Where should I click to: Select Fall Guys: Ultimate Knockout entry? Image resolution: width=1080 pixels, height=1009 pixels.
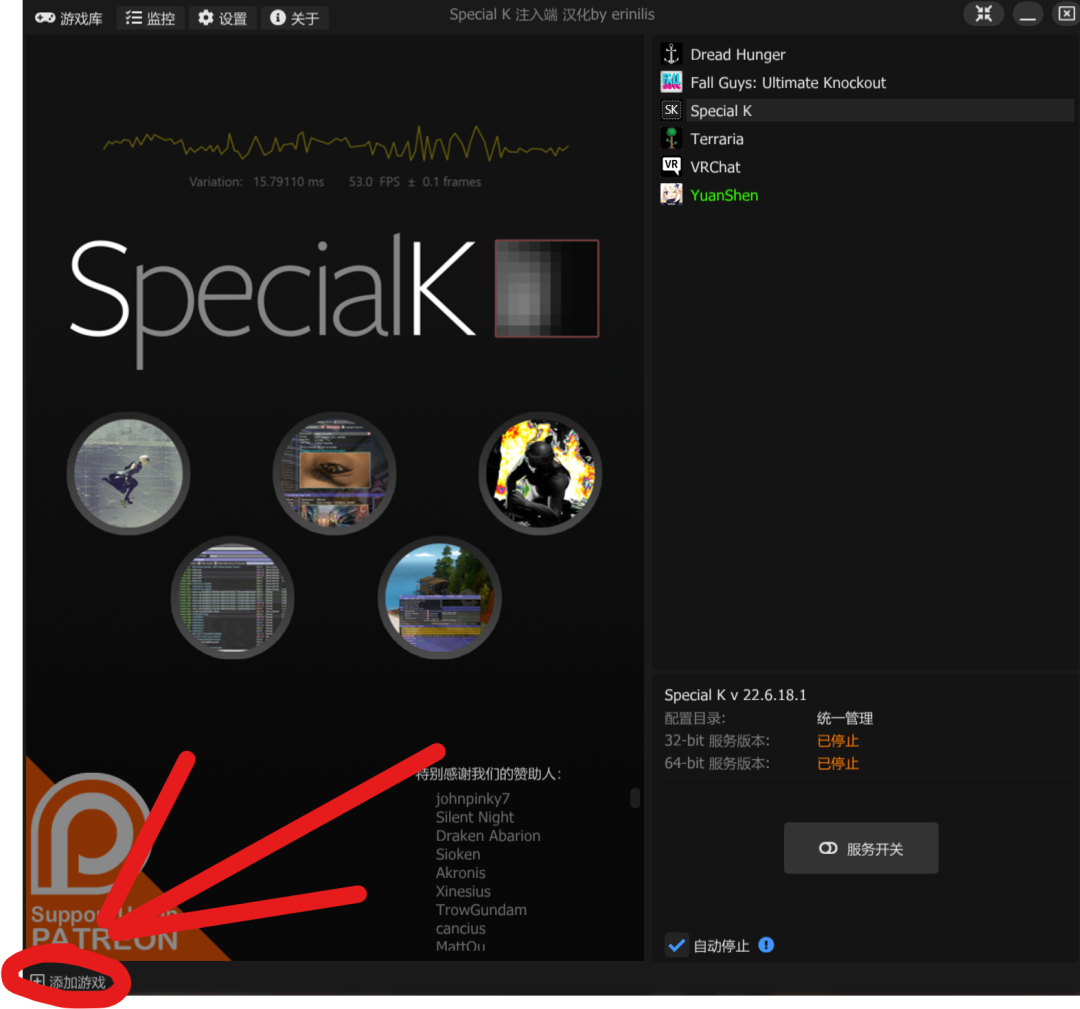click(x=788, y=83)
